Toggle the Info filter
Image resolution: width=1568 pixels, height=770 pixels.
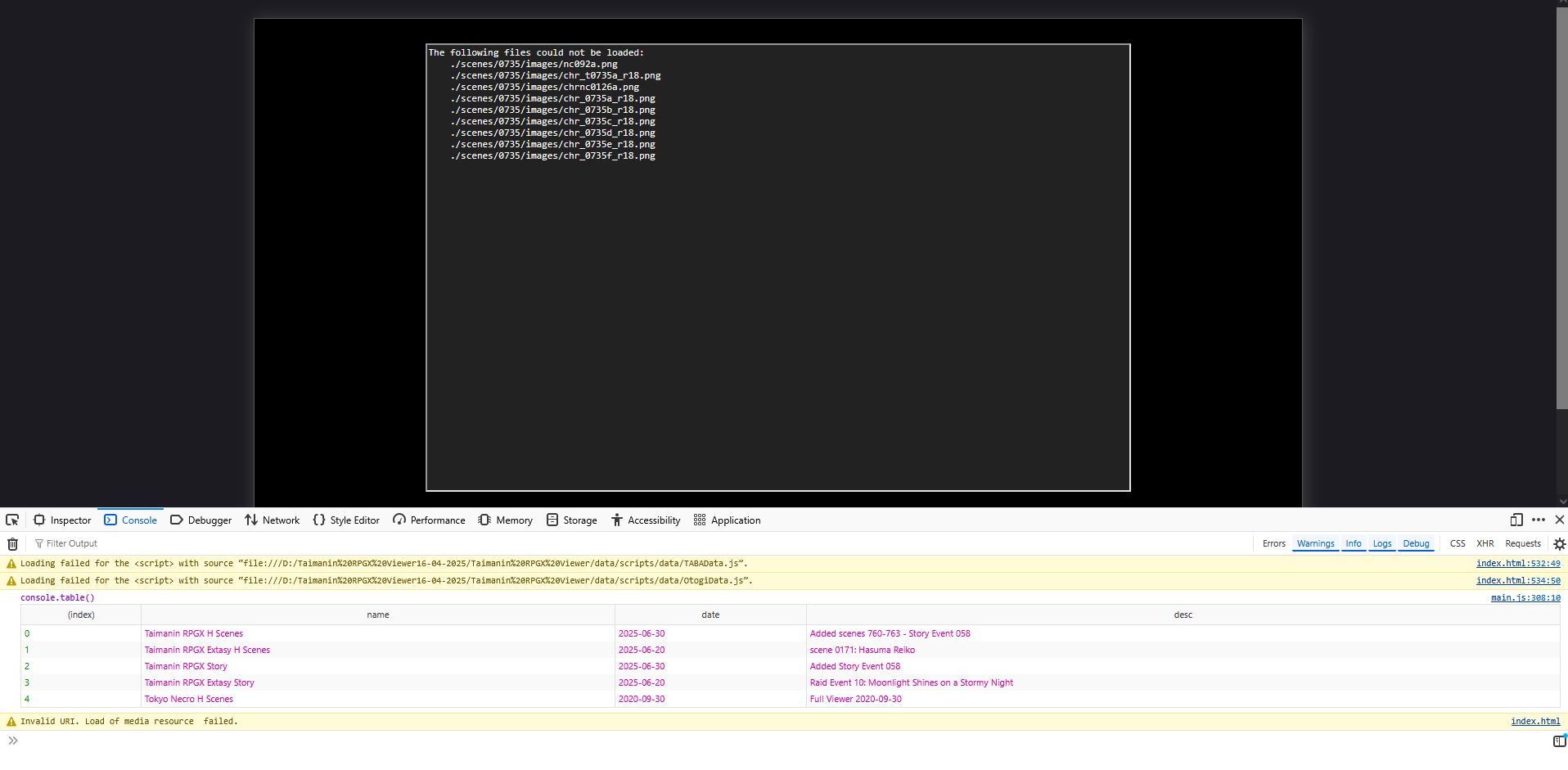point(1354,544)
